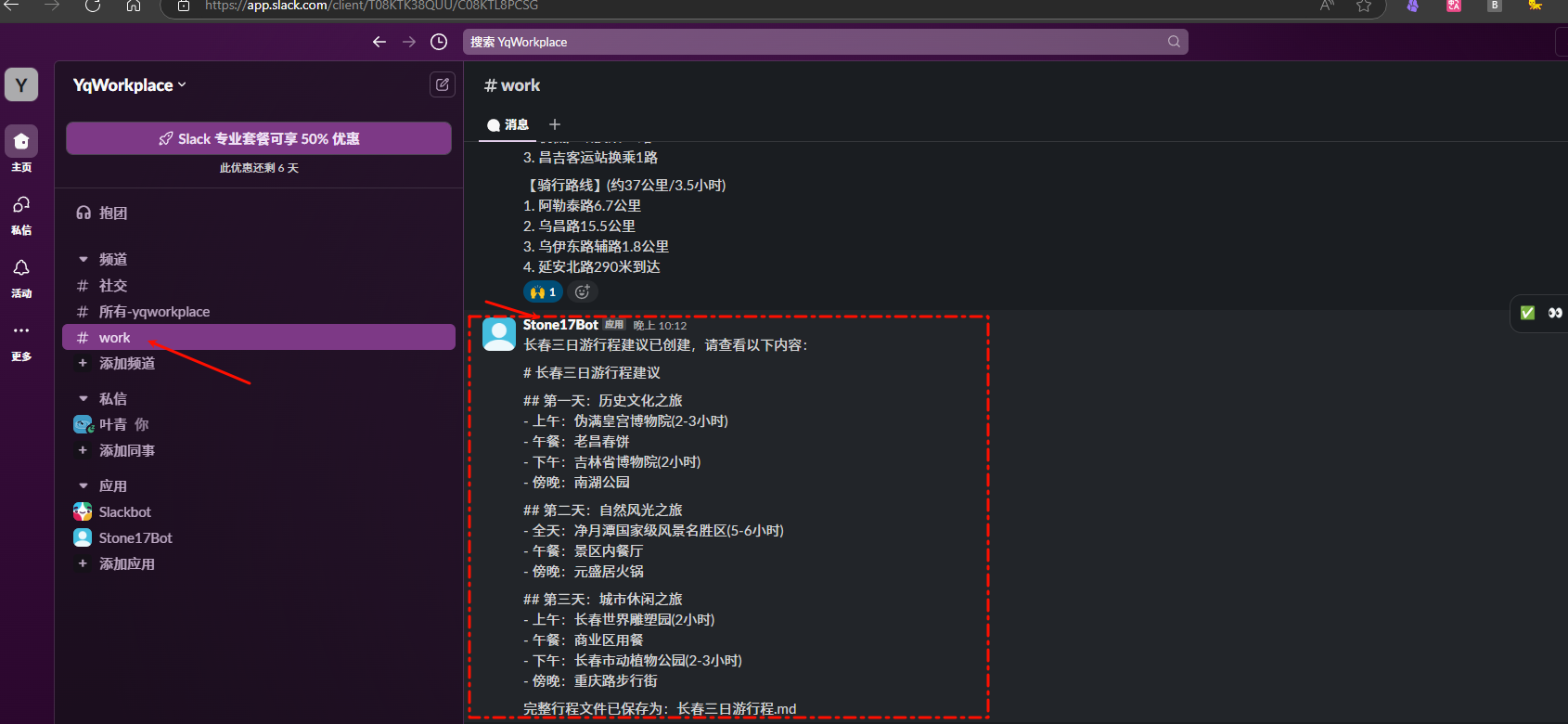Click Add channels in sidebar
The image size is (1568, 724).
click(x=259, y=363)
